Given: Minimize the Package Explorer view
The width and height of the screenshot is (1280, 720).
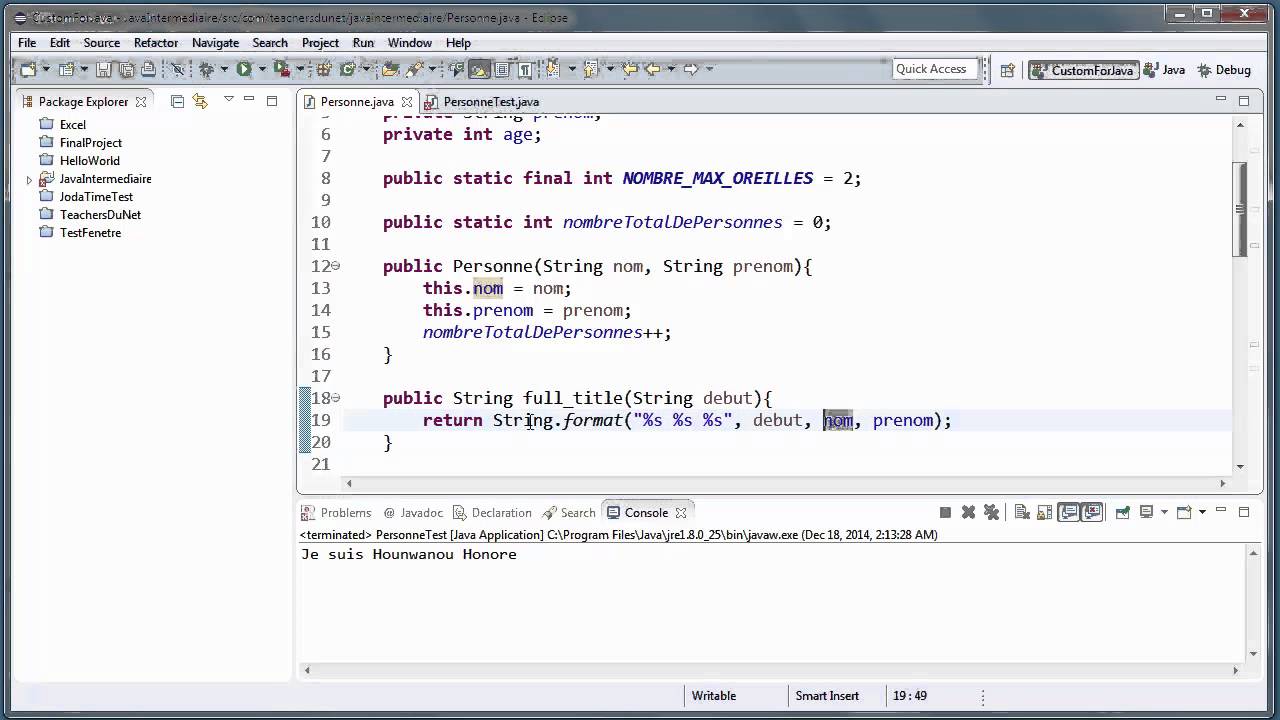Looking at the screenshot, I should [249, 100].
